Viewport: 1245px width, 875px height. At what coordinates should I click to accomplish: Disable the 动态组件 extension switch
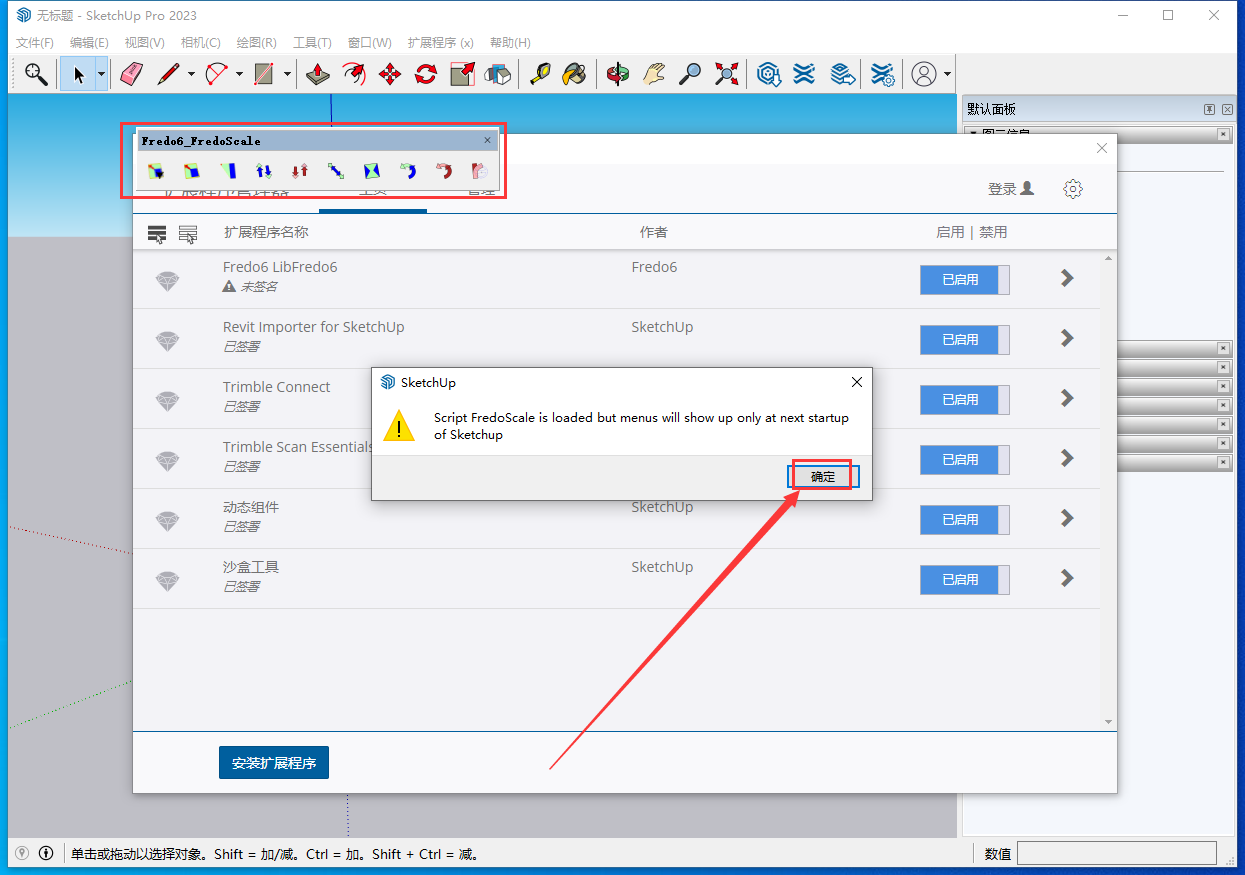[x=965, y=520]
